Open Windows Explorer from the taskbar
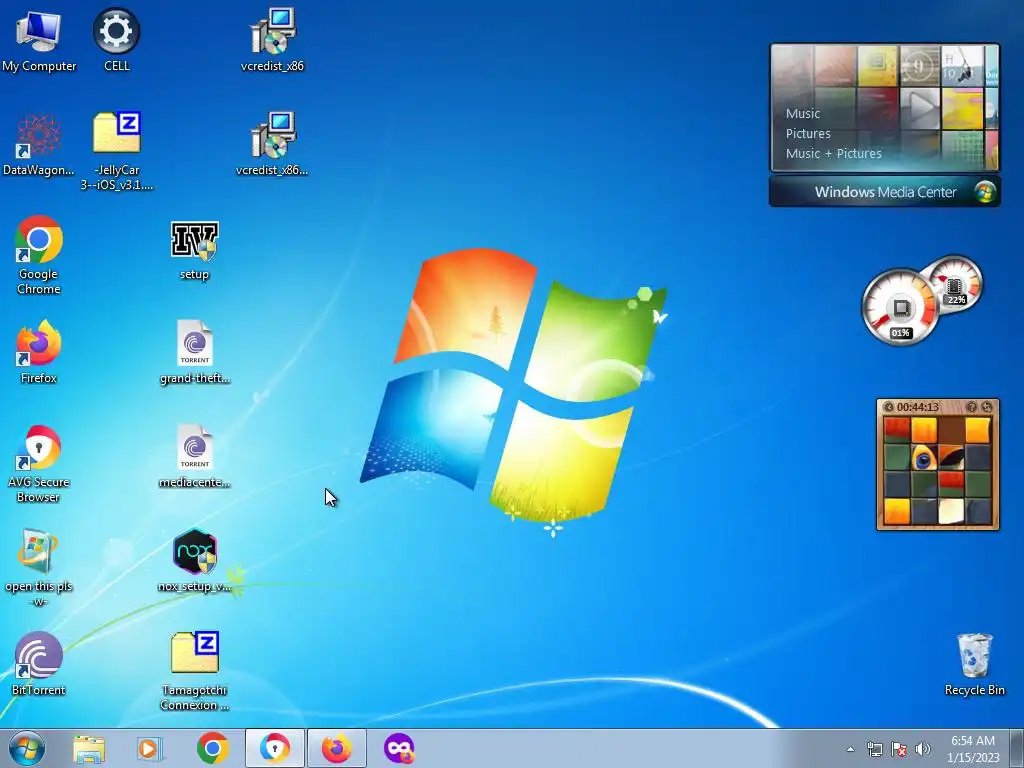Viewport: 1024px width, 768px height. (x=89, y=749)
